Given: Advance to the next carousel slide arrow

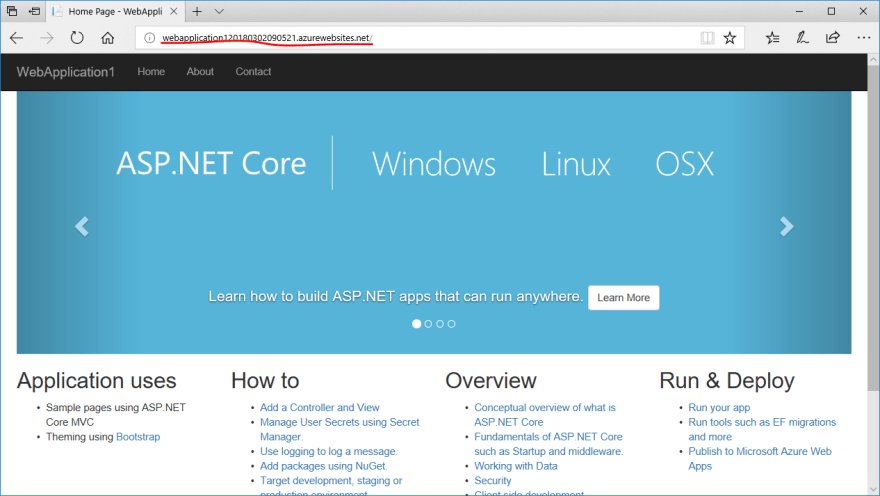Looking at the screenshot, I should click(786, 227).
